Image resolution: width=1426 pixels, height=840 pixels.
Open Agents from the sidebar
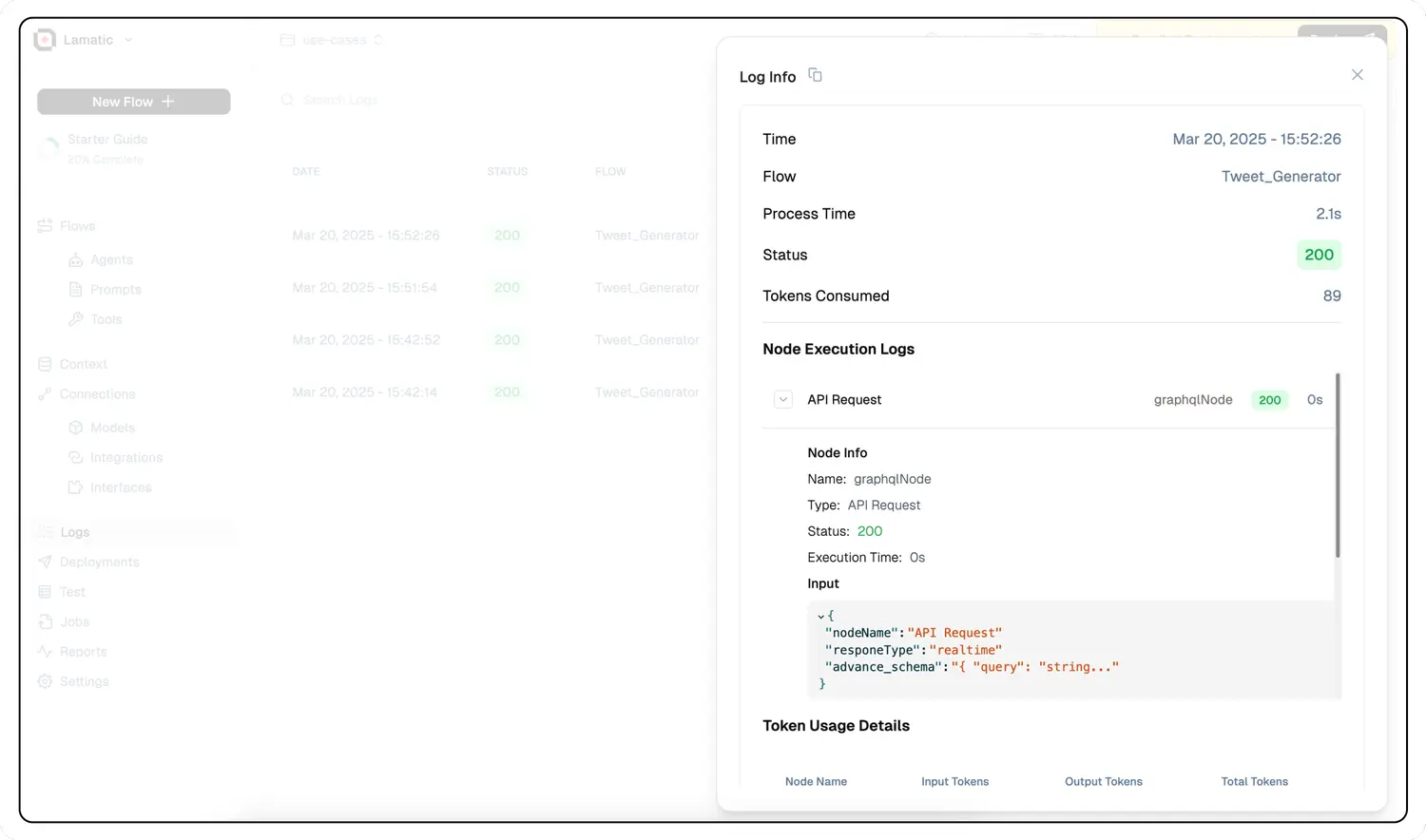tap(111, 259)
